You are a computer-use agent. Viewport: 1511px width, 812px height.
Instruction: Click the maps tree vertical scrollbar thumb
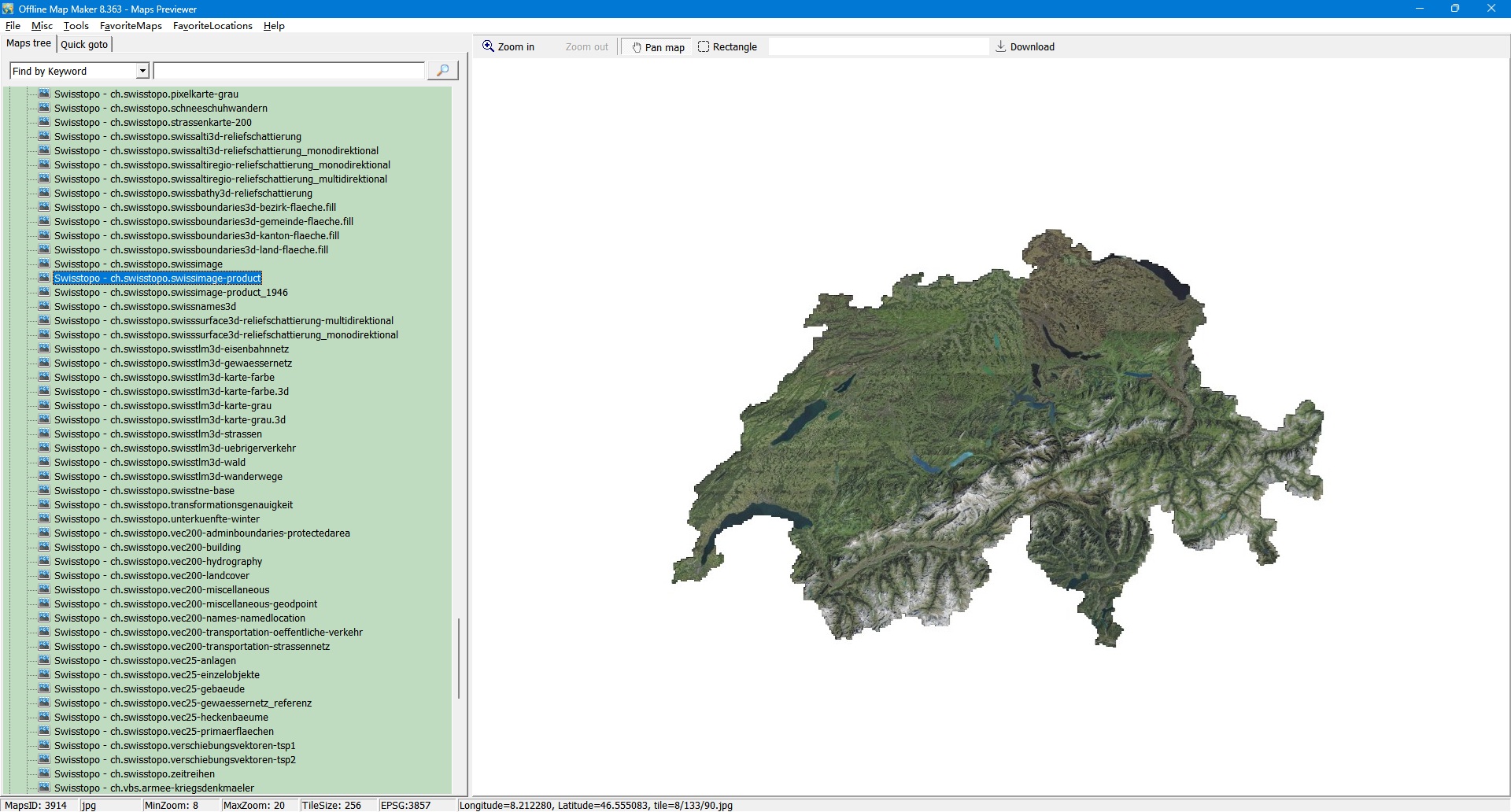click(x=459, y=658)
